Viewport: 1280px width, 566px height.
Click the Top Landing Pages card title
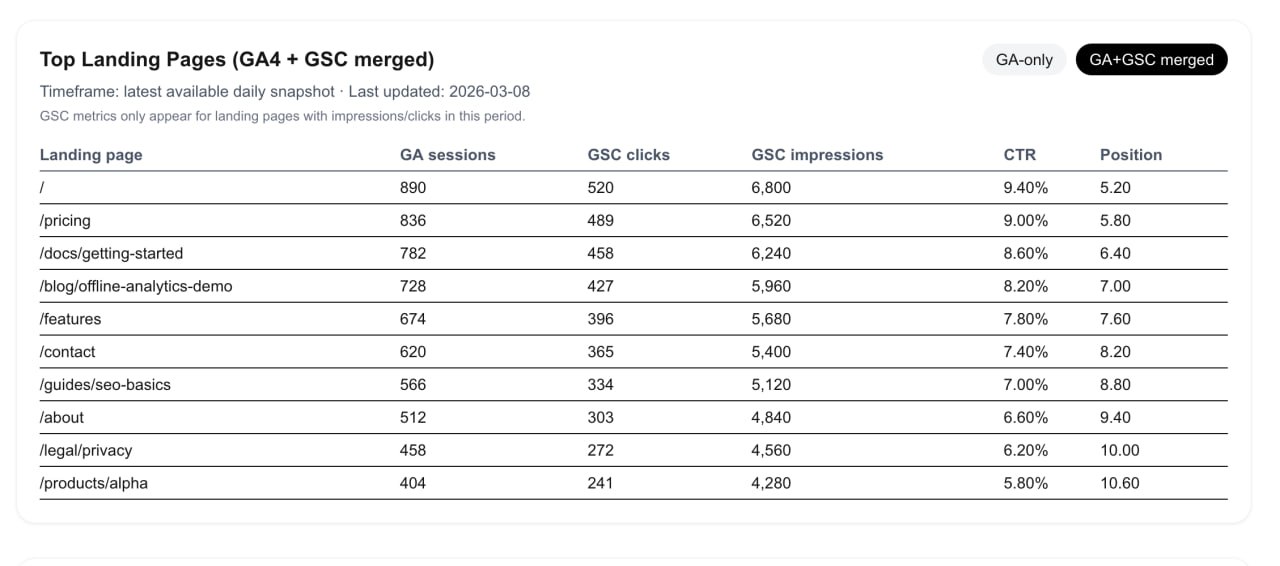tap(237, 60)
